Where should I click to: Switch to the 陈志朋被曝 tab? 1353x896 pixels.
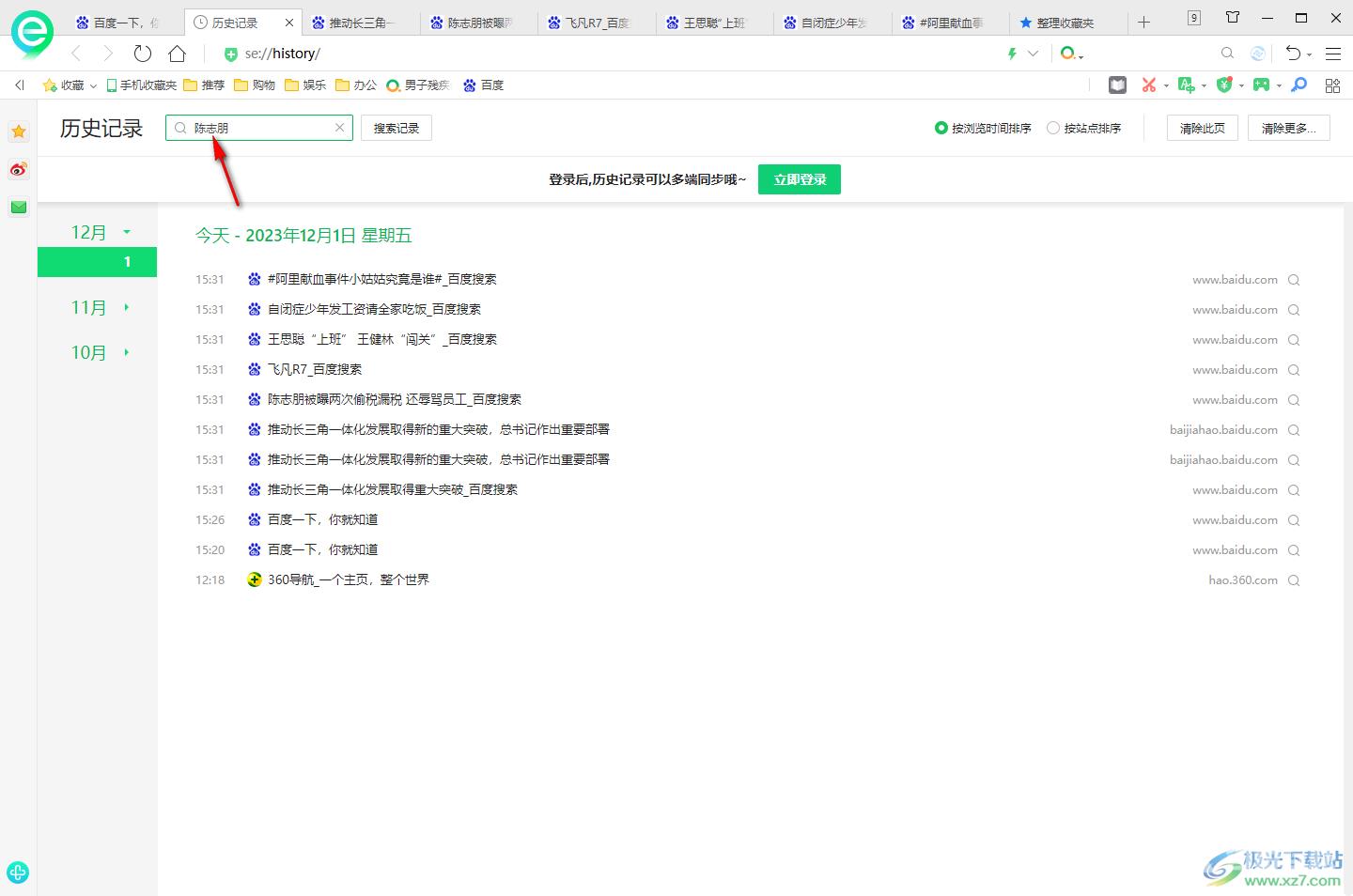click(x=479, y=23)
